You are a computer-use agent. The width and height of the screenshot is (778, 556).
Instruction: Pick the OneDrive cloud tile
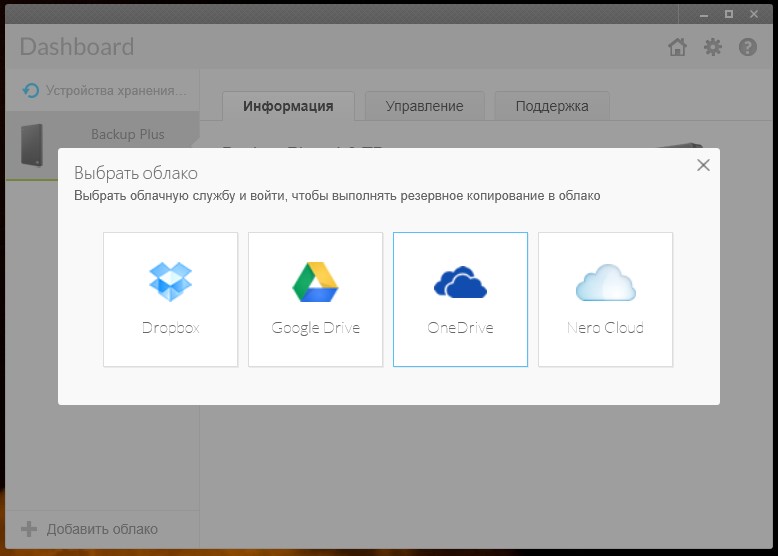pos(460,300)
